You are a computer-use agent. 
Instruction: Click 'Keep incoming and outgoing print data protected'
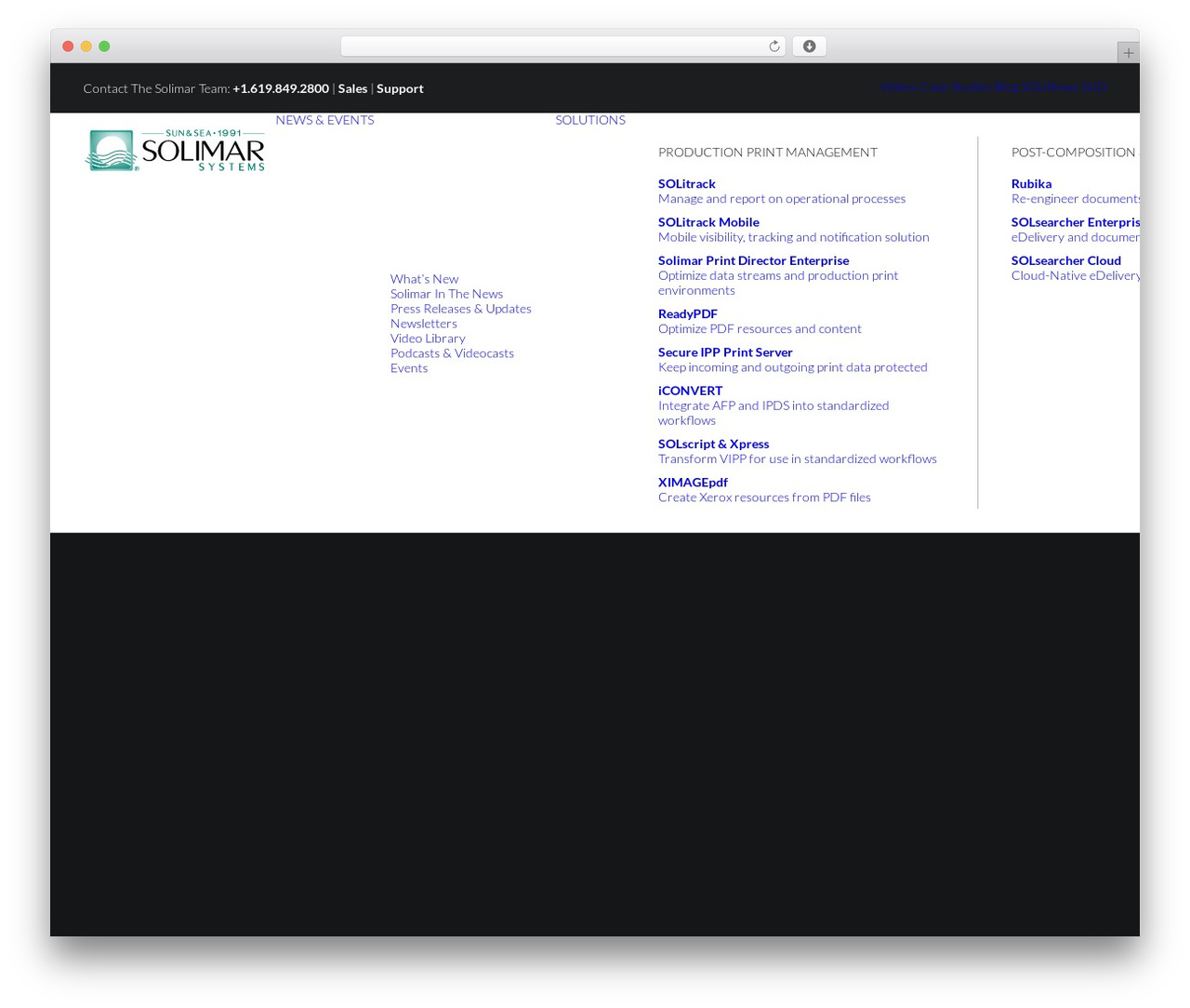click(x=793, y=367)
